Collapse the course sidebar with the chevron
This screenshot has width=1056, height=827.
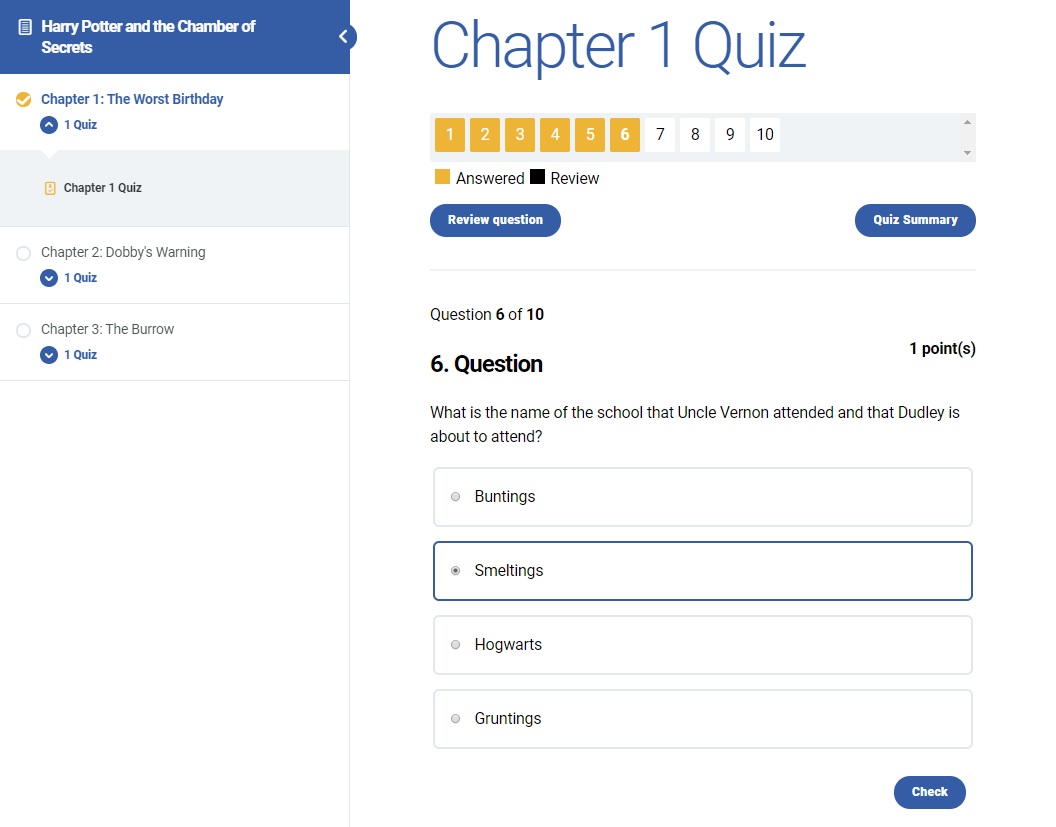click(343, 37)
